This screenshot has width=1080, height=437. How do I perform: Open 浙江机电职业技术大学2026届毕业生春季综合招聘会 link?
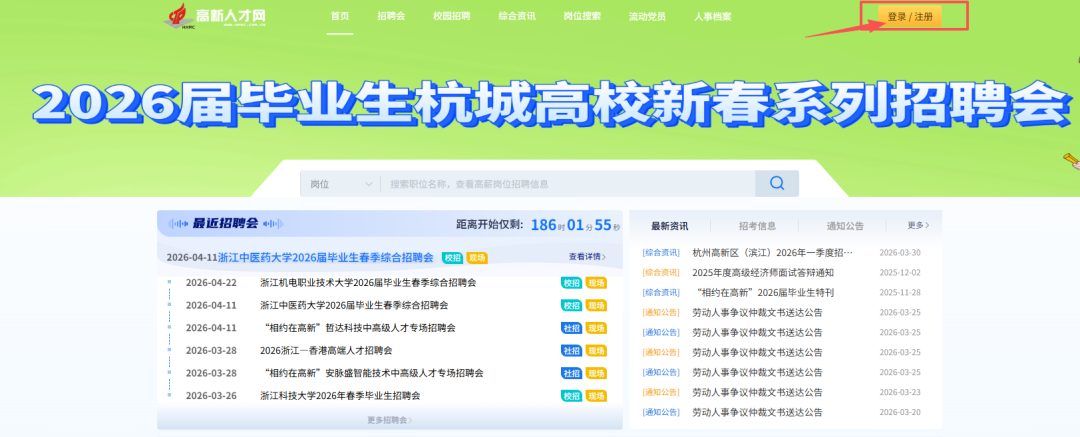point(368,283)
